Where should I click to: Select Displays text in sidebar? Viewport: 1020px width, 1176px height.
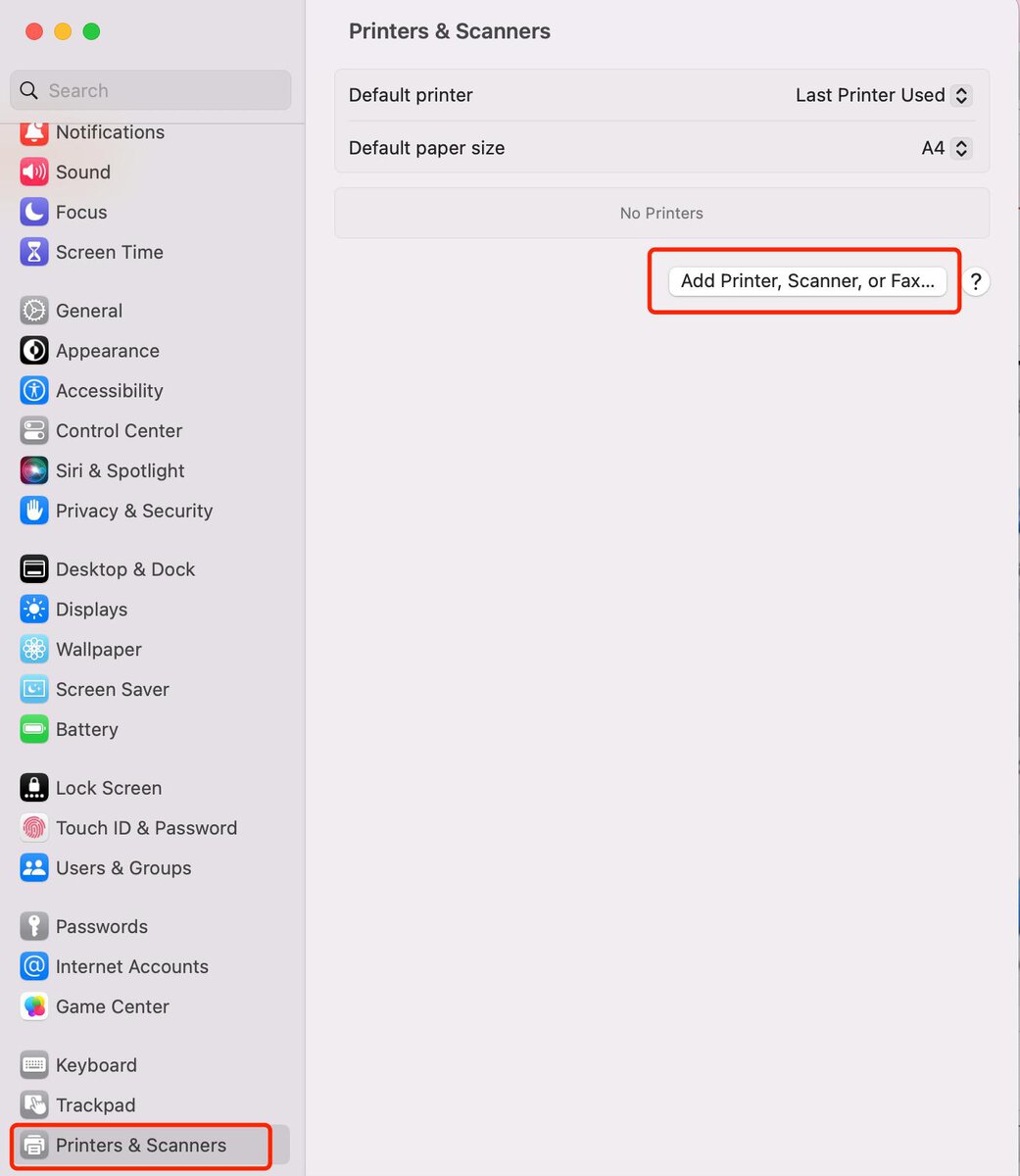pyautogui.click(x=92, y=610)
